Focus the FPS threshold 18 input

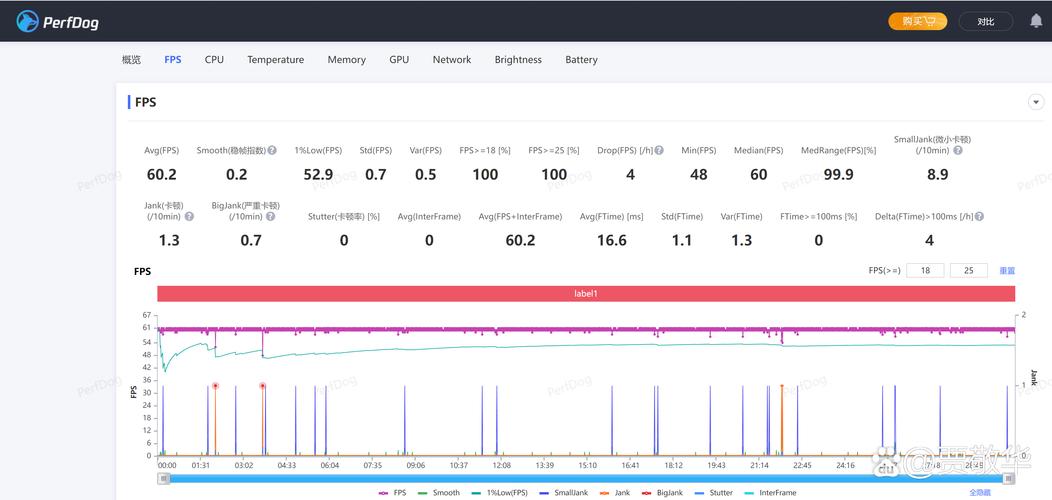pos(925,270)
